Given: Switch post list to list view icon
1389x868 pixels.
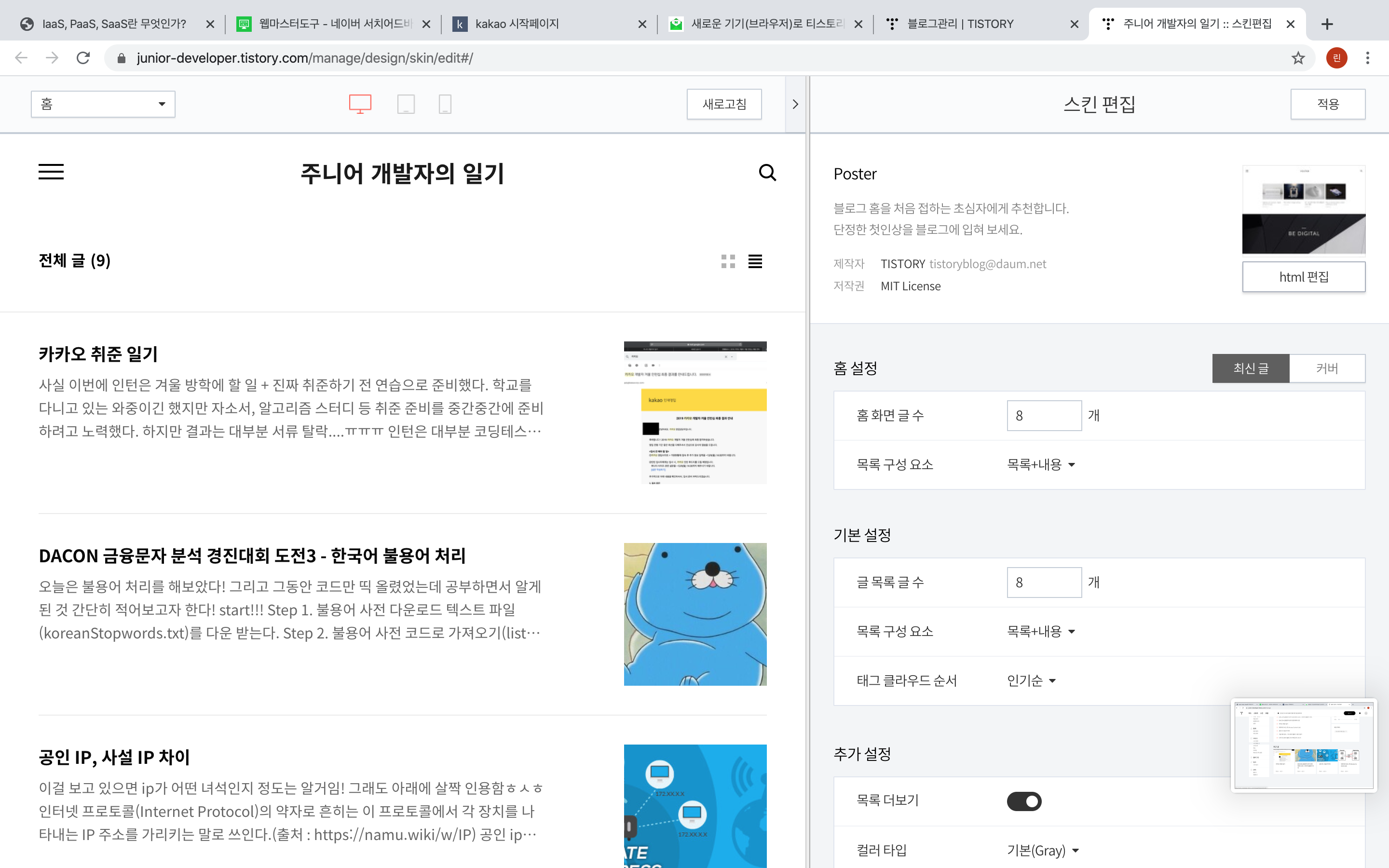Looking at the screenshot, I should coord(755,262).
